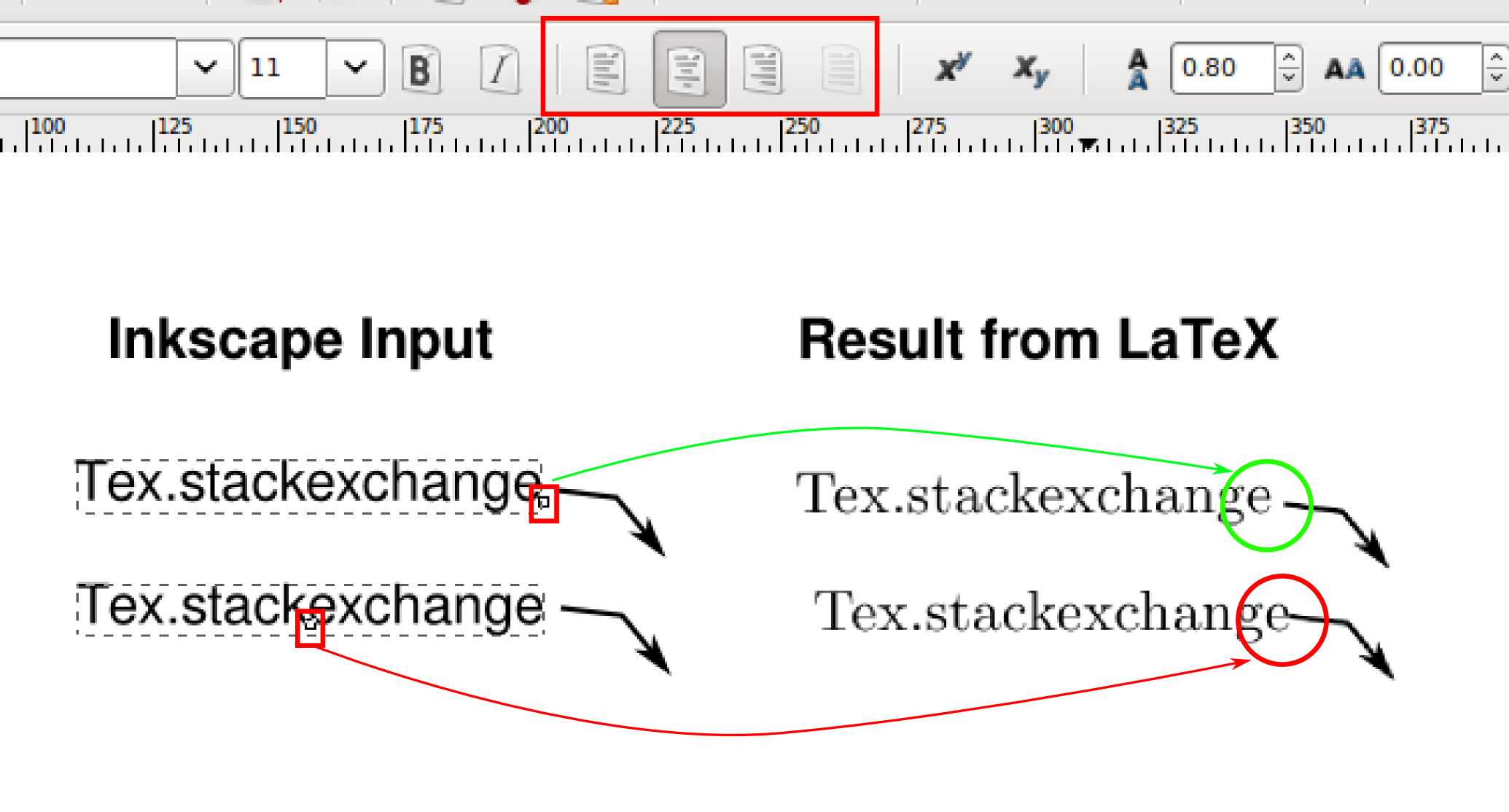
Task: Align text left
Action: [x=606, y=69]
